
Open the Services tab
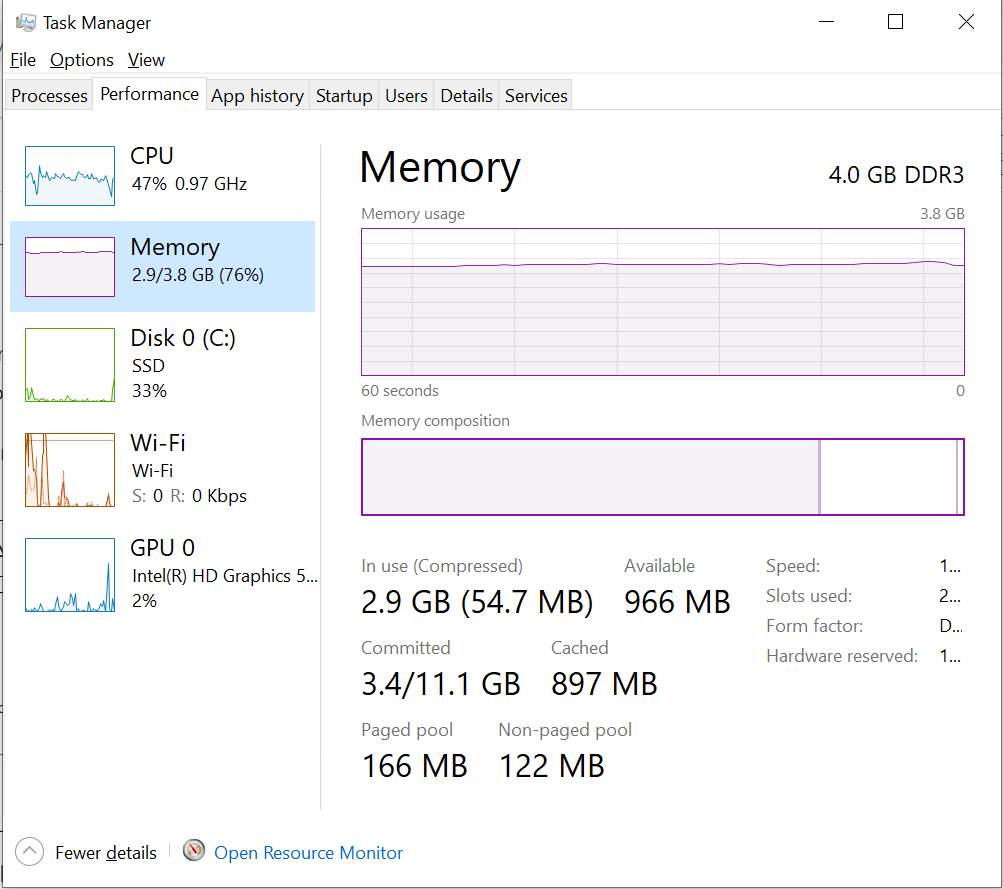point(536,96)
